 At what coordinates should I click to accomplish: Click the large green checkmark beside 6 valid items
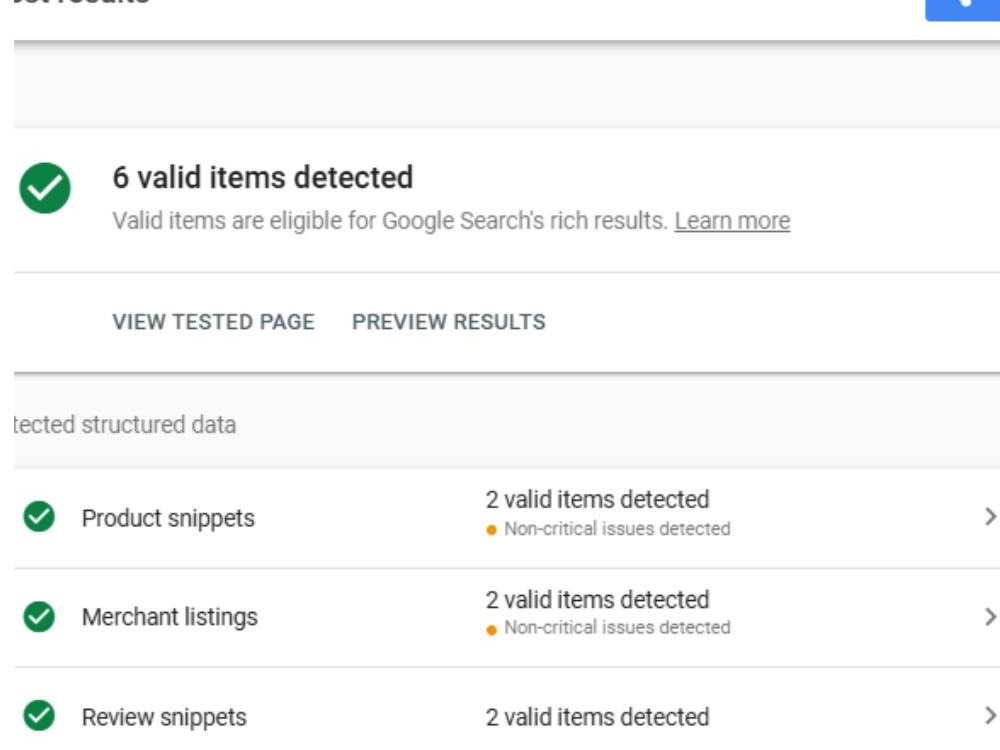pyautogui.click(x=45, y=188)
